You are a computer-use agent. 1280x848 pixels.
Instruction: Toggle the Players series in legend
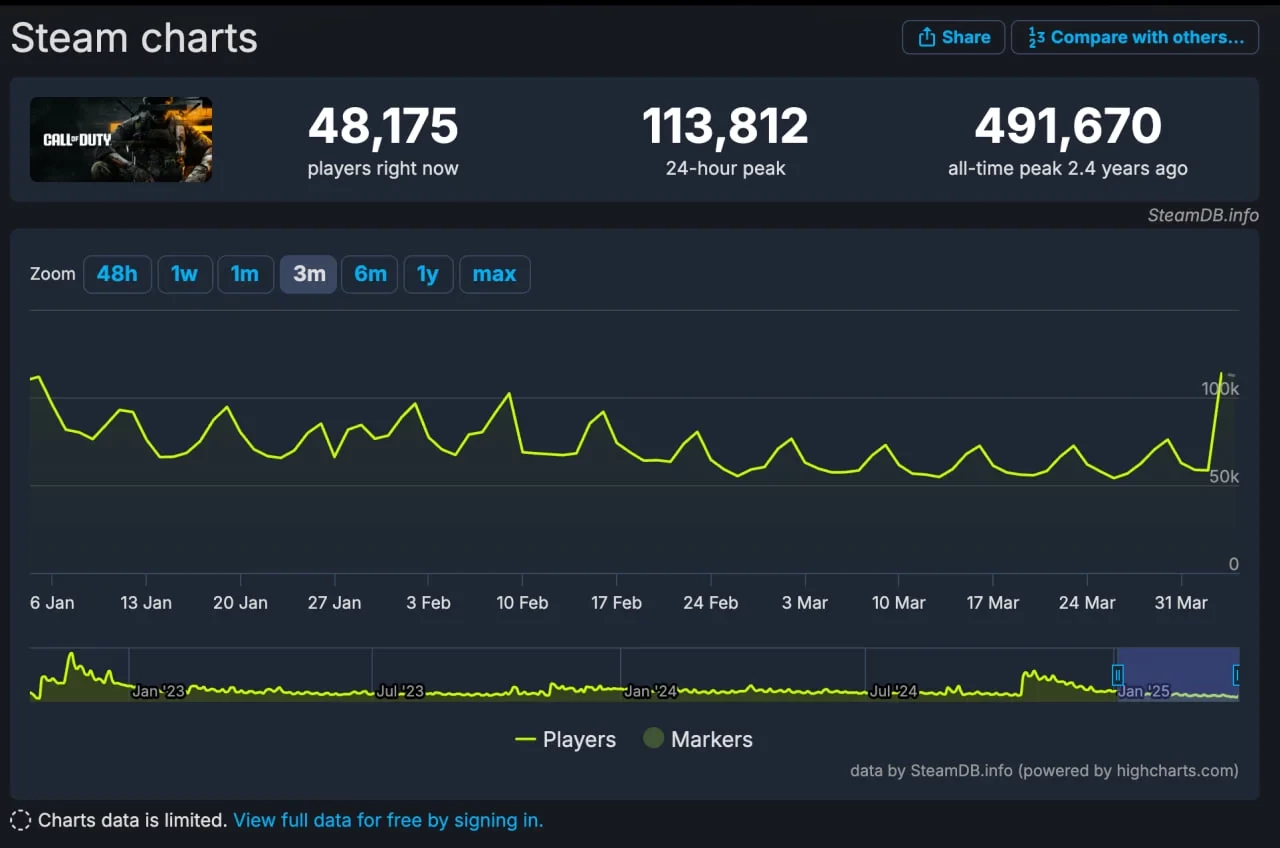point(566,740)
